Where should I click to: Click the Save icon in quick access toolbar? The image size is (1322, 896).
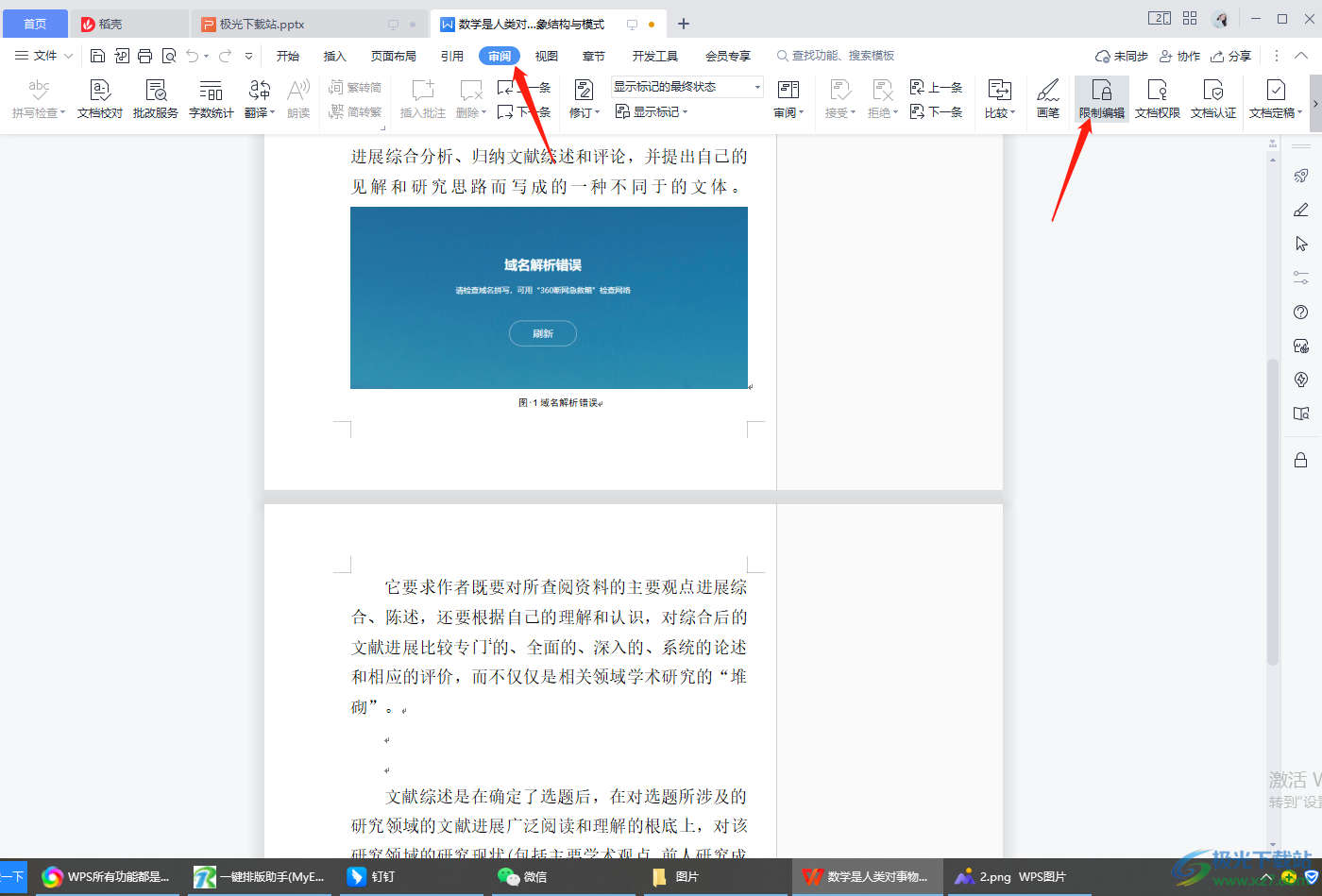[x=97, y=56]
